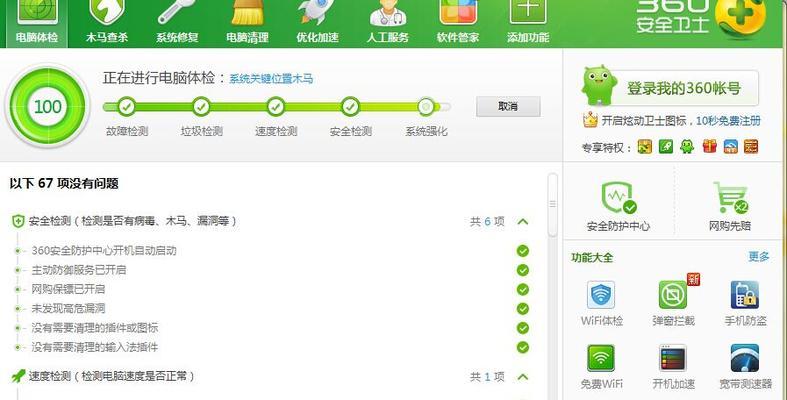787x400 pixels.
Task: Click first yellow puzzle privilege icon
Action: 644,147
